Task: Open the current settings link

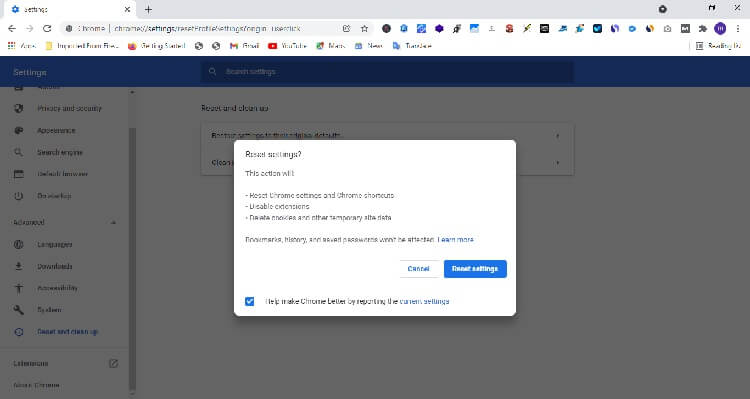Action: [x=424, y=301]
